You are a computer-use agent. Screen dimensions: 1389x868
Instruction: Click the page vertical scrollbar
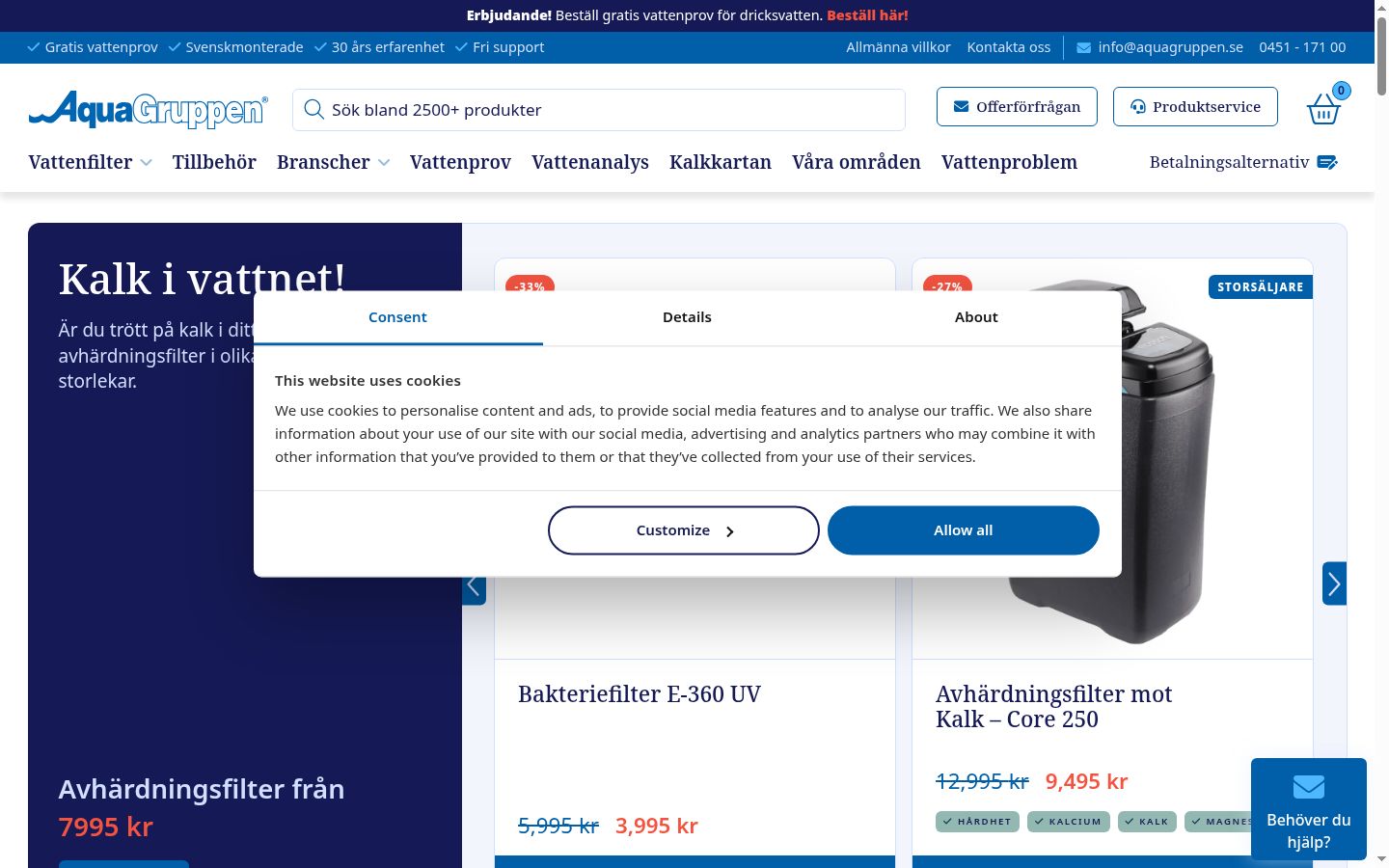1381,434
